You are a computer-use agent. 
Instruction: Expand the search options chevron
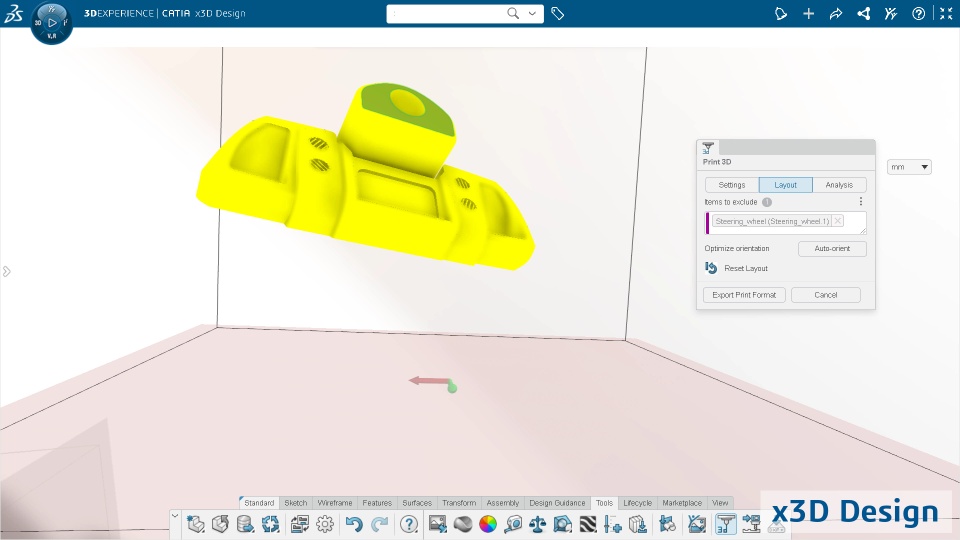click(x=532, y=13)
